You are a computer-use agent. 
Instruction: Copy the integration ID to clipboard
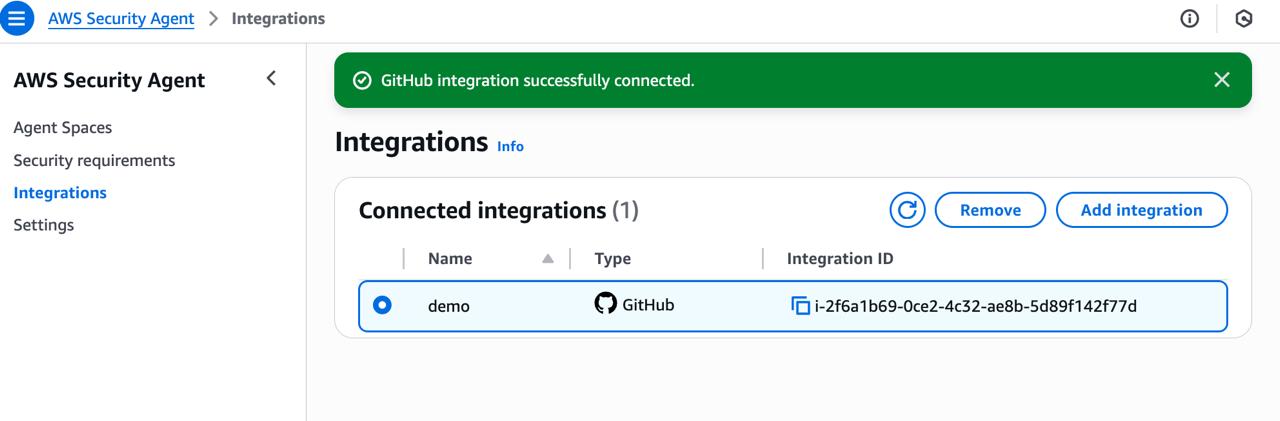click(x=800, y=306)
